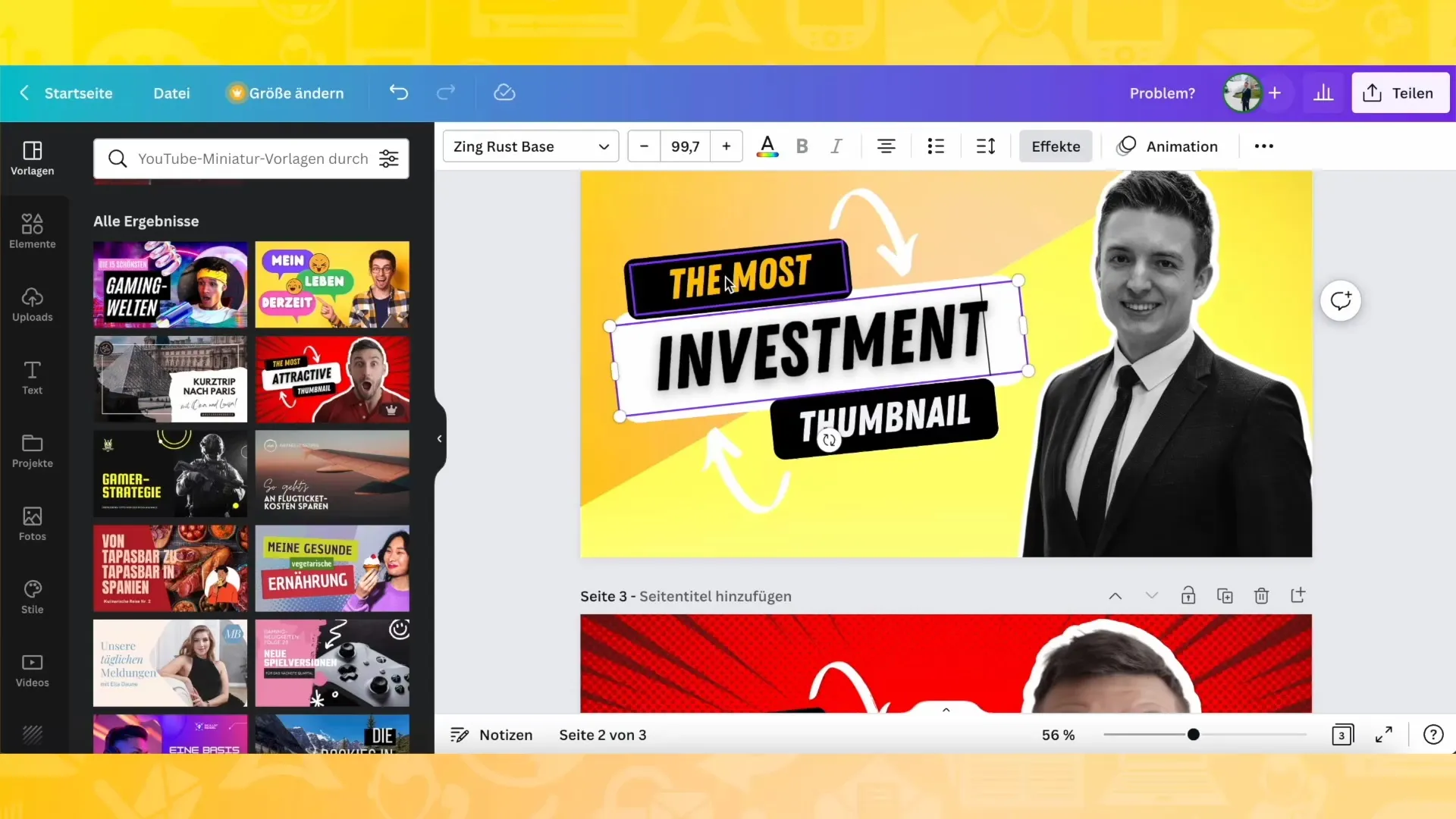This screenshot has width=1456, height=819.
Task: Click the Undo arrow icon
Action: pyautogui.click(x=399, y=92)
